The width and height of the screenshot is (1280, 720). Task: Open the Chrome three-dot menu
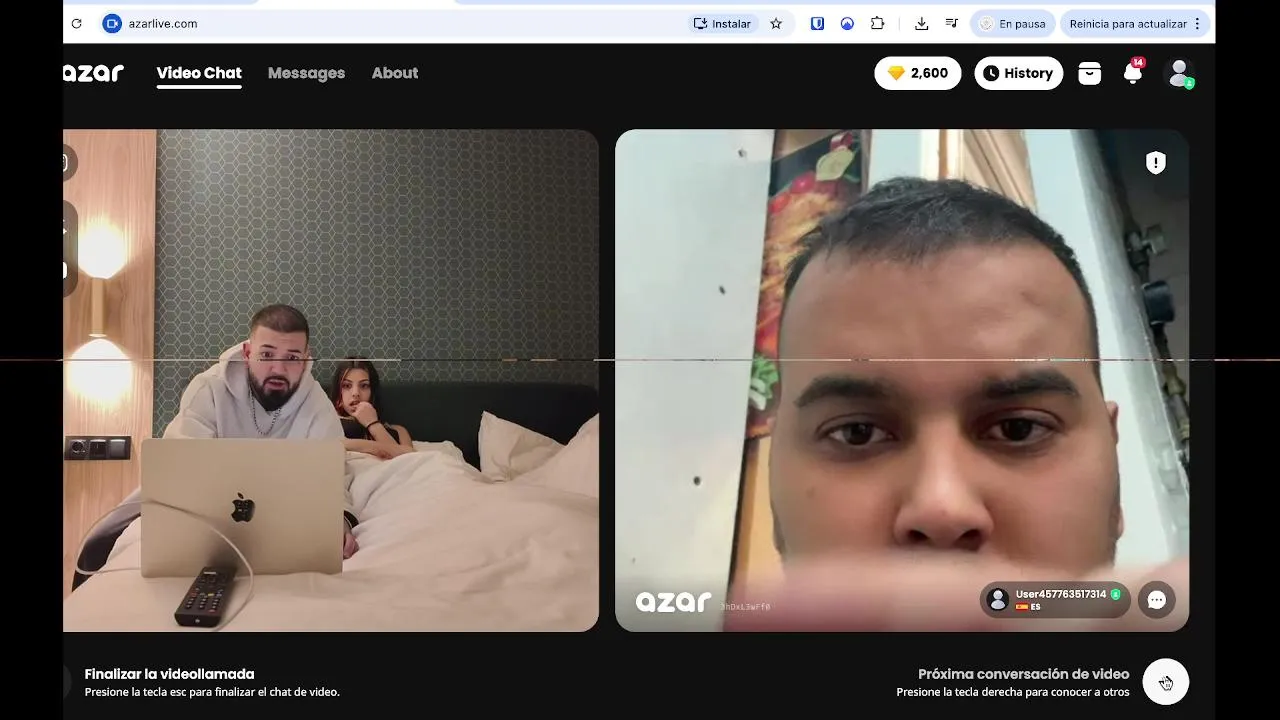click(x=1197, y=23)
